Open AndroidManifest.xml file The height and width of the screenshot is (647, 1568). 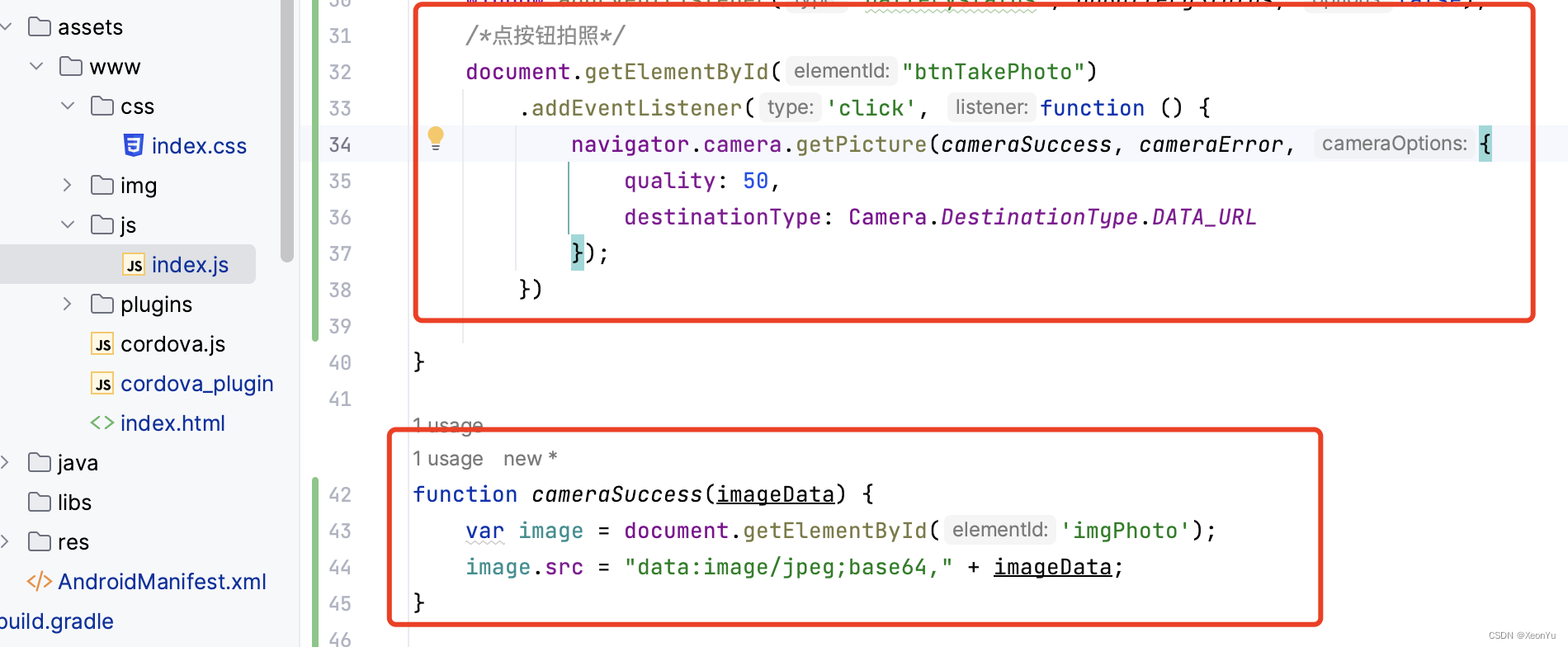(162, 582)
